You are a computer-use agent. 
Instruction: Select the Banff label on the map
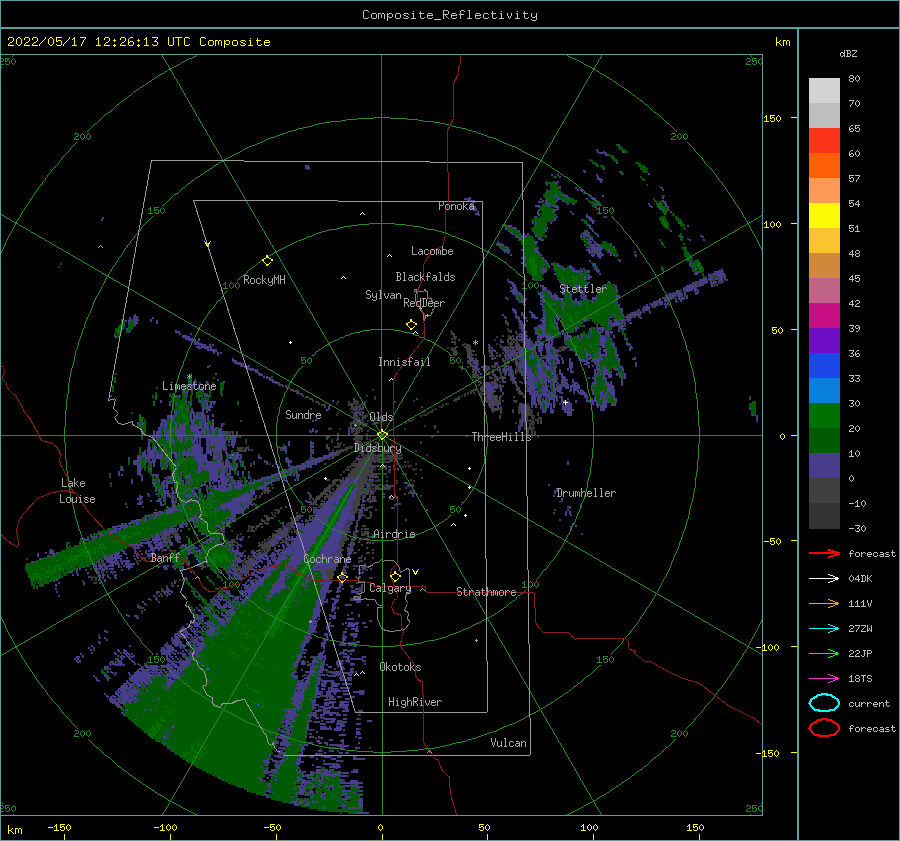pos(165,558)
